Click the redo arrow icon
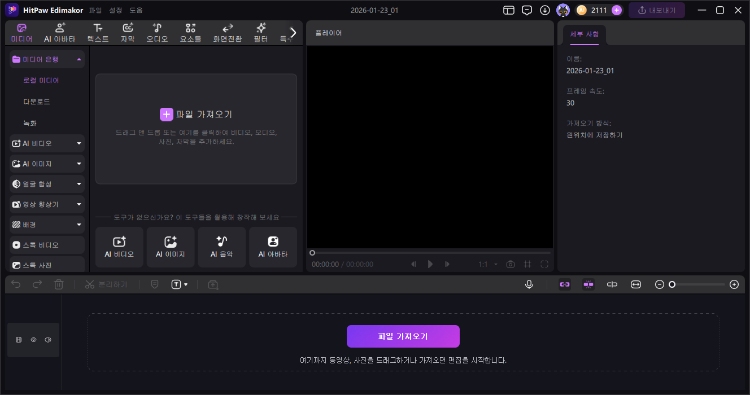Image resolution: width=750 pixels, height=395 pixels. pos(37,285)
